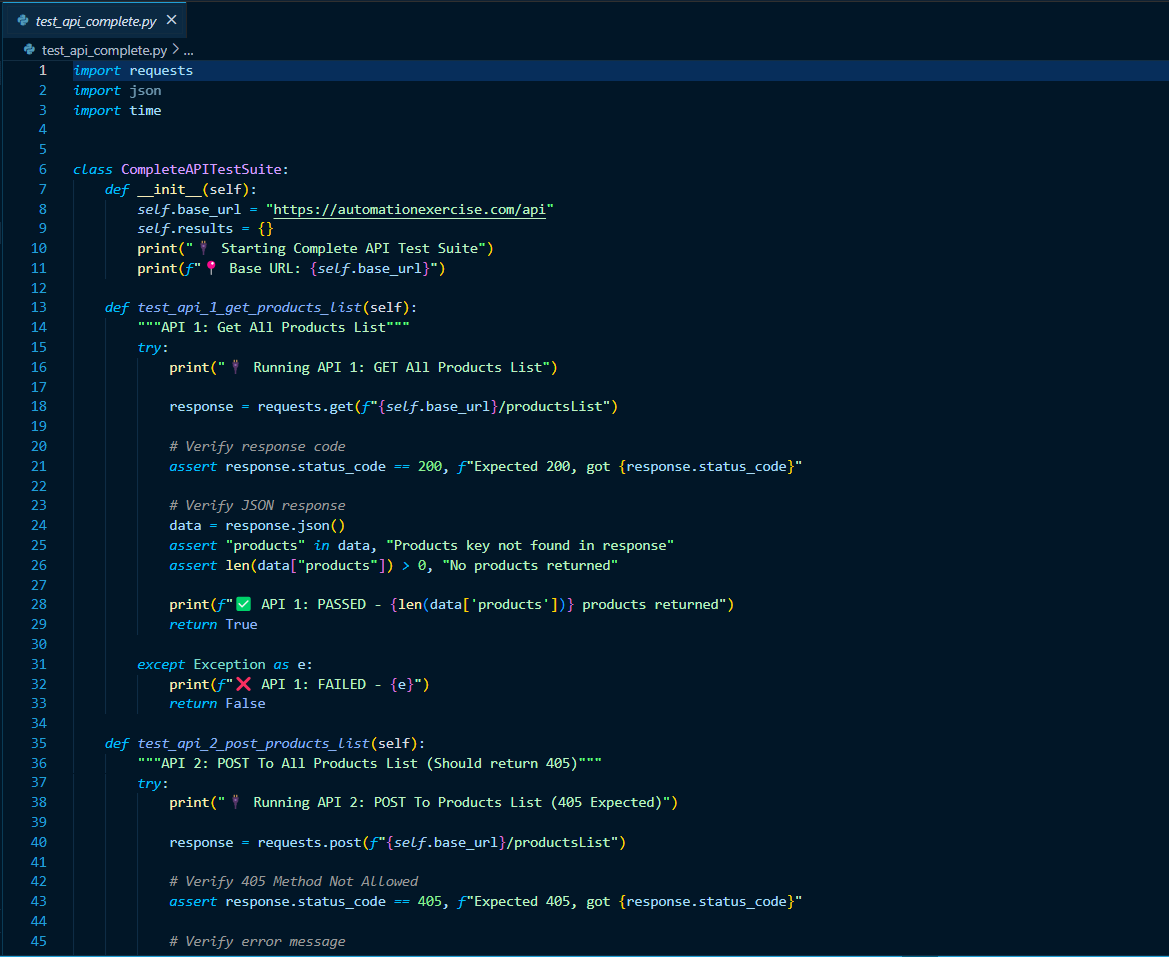Screen dimensions: 1169x957
Task: Click 'requests.post' on line 40
Action: pos(309,842)
